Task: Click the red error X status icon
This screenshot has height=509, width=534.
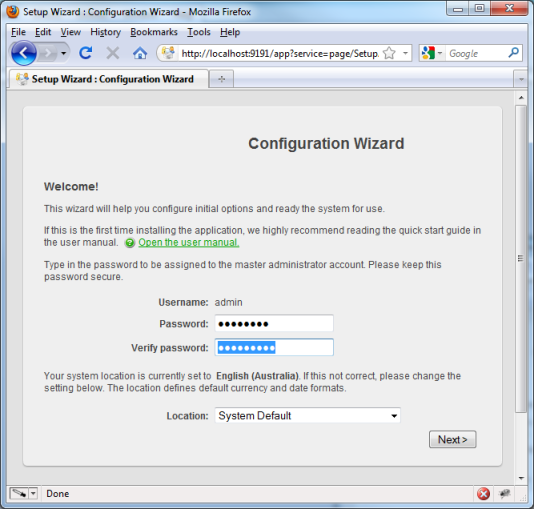Action: coord(483,493)
